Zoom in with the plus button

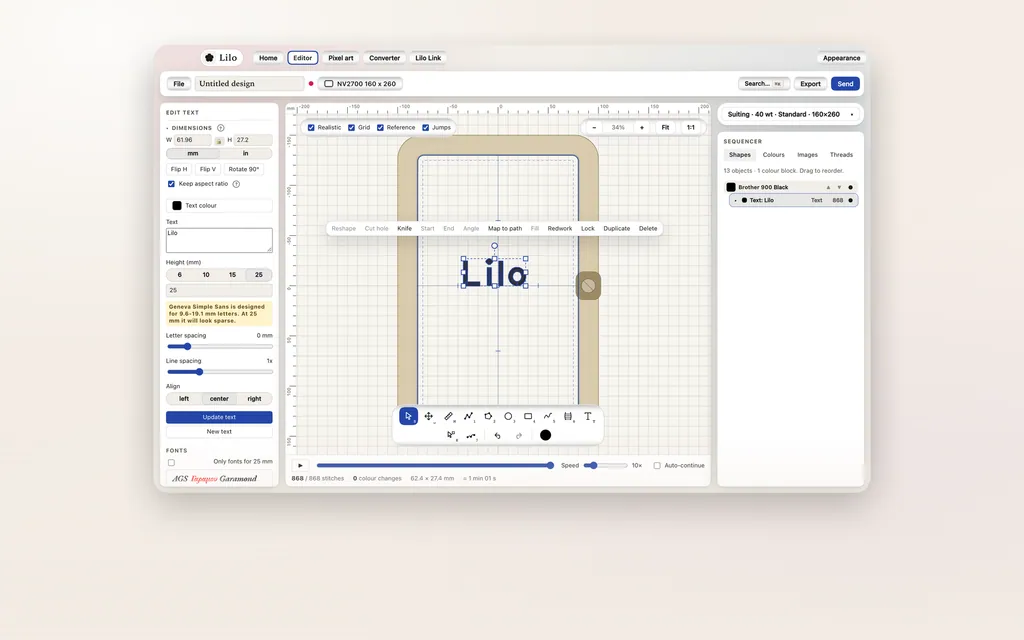click(x=642, y=127)
